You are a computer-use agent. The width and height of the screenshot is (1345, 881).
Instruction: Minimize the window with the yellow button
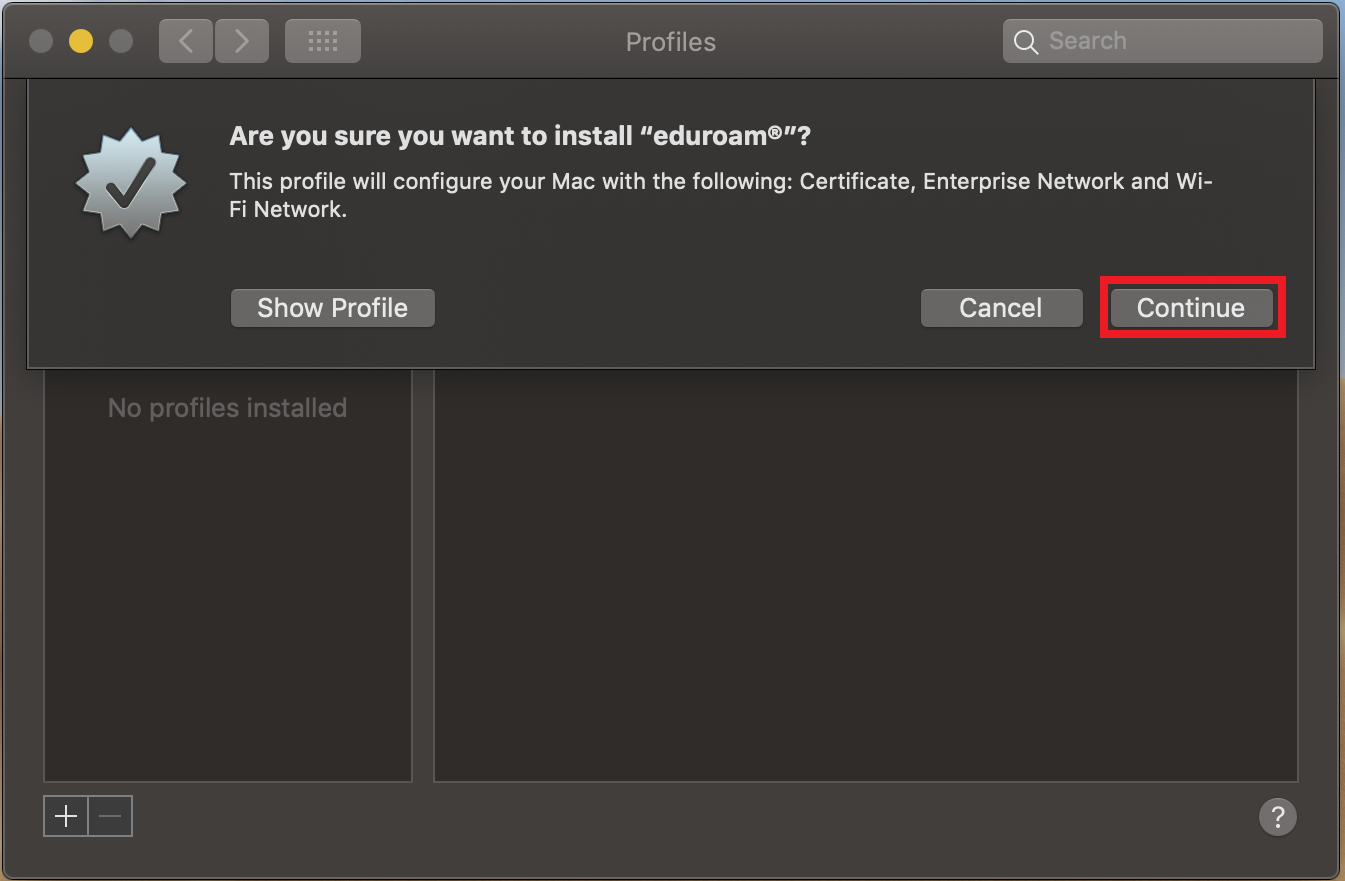tap(81, 41)
